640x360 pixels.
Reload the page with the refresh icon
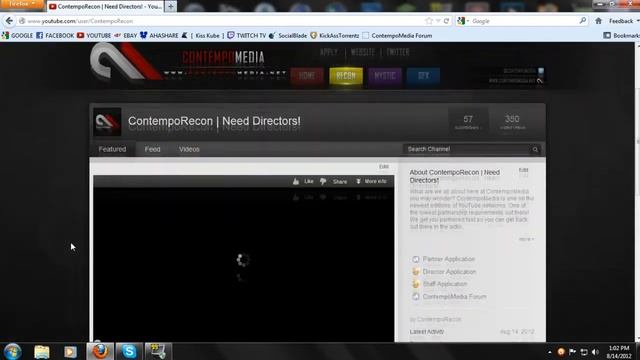447,21
